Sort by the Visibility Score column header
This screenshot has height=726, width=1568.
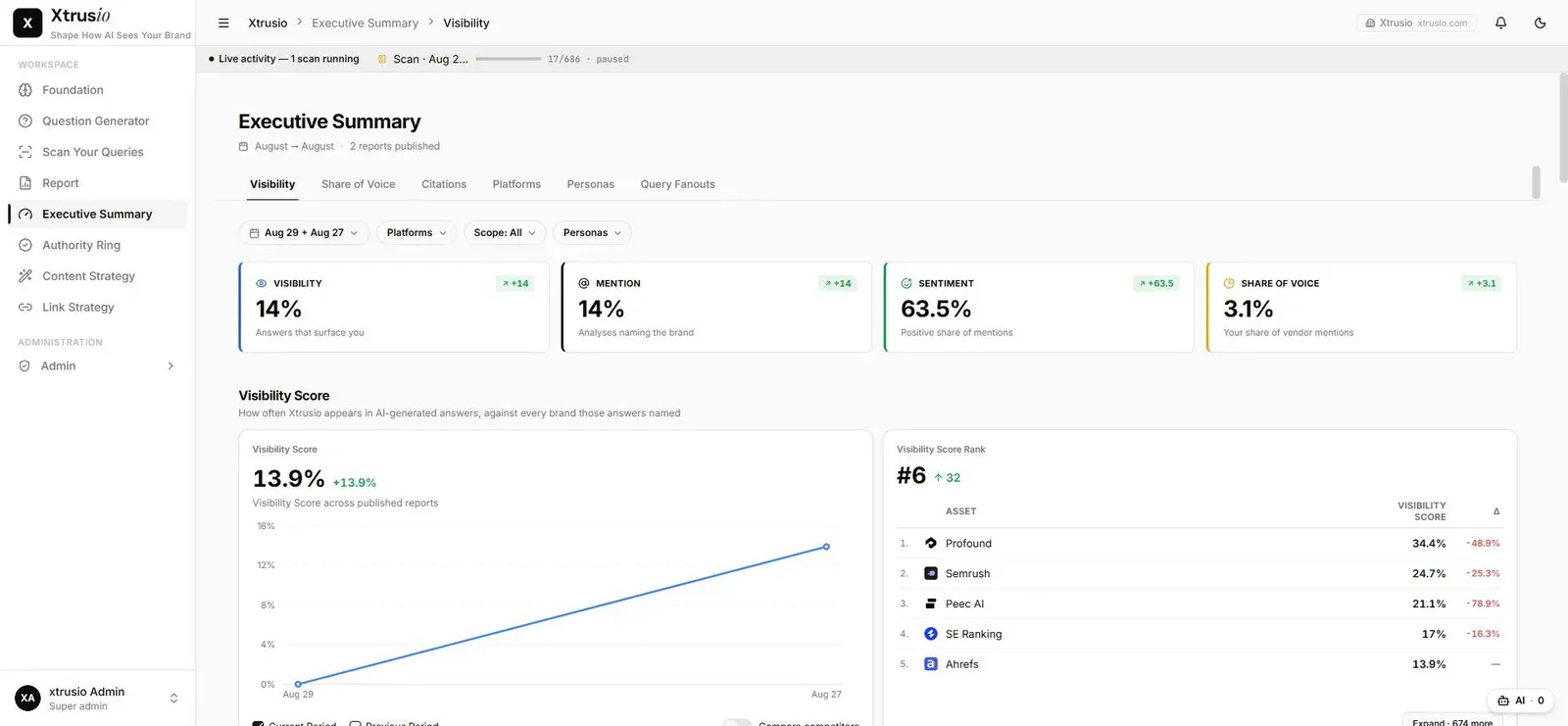tap(1421, 511)
